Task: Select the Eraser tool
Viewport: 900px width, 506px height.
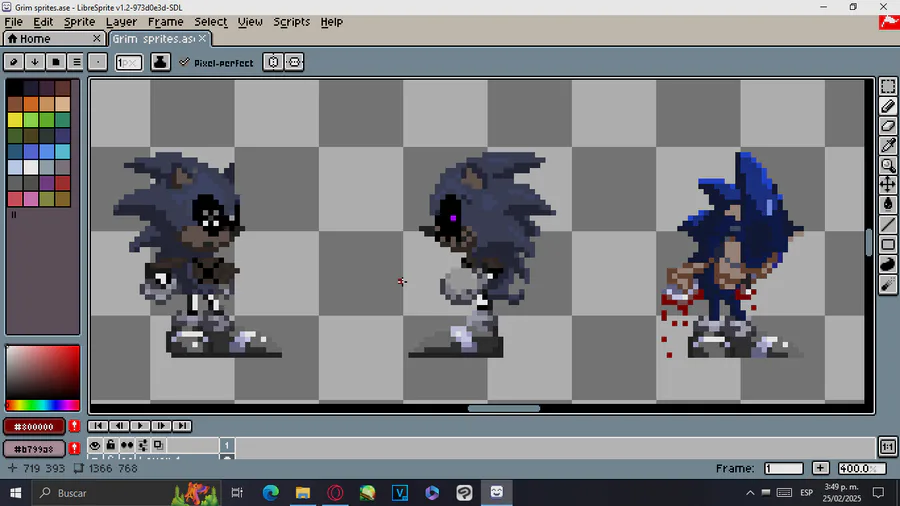Action: [887, 126]
